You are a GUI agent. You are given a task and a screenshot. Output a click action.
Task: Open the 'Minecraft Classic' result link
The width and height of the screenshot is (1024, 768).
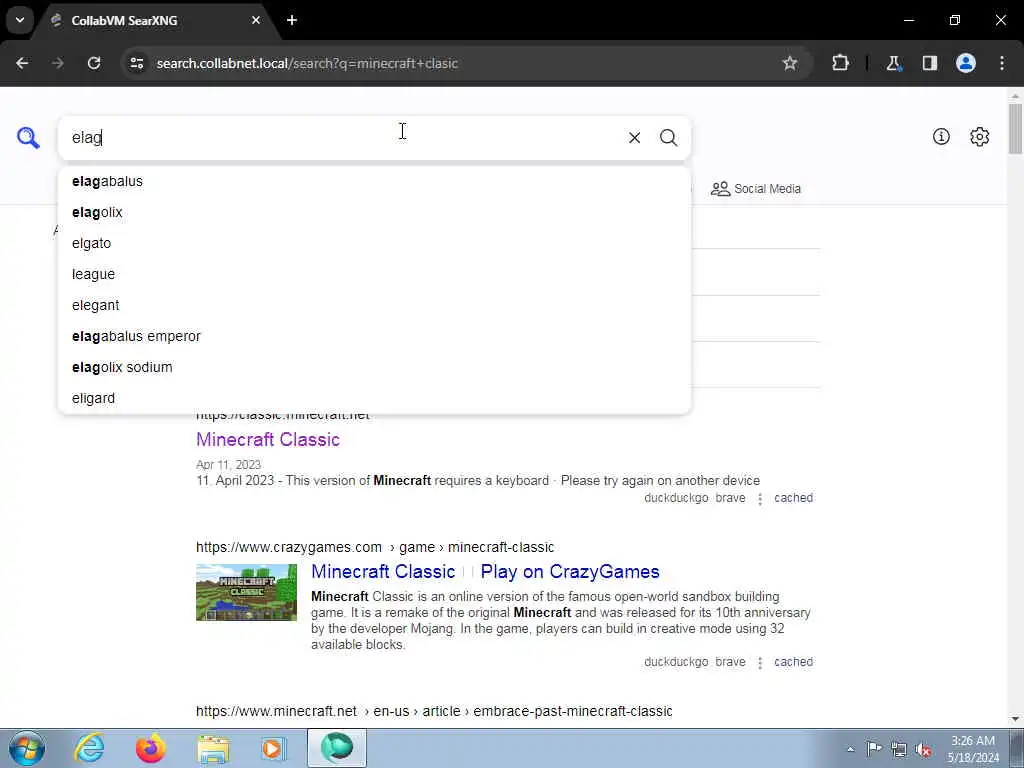point(268,440)
